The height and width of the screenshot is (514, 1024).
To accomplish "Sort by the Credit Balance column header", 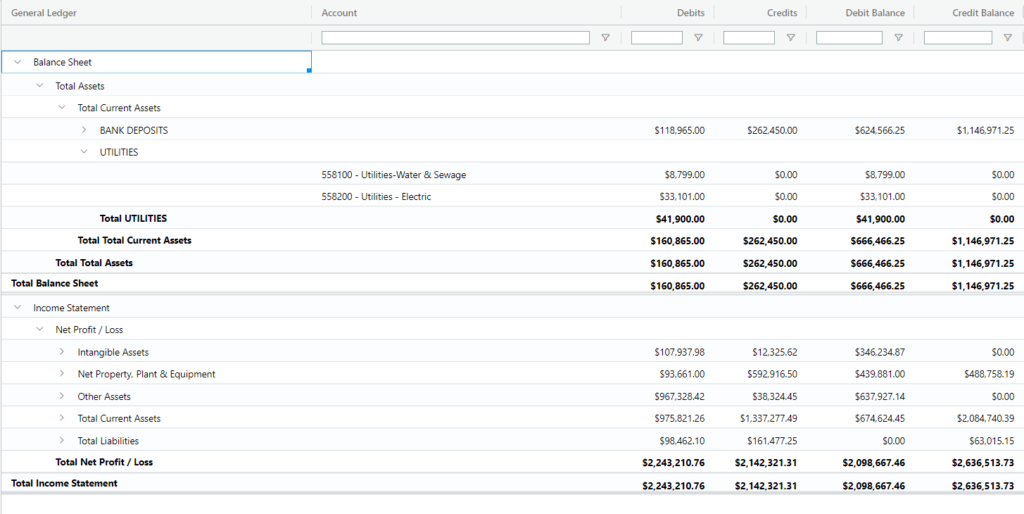I will [x=983, y=12].
